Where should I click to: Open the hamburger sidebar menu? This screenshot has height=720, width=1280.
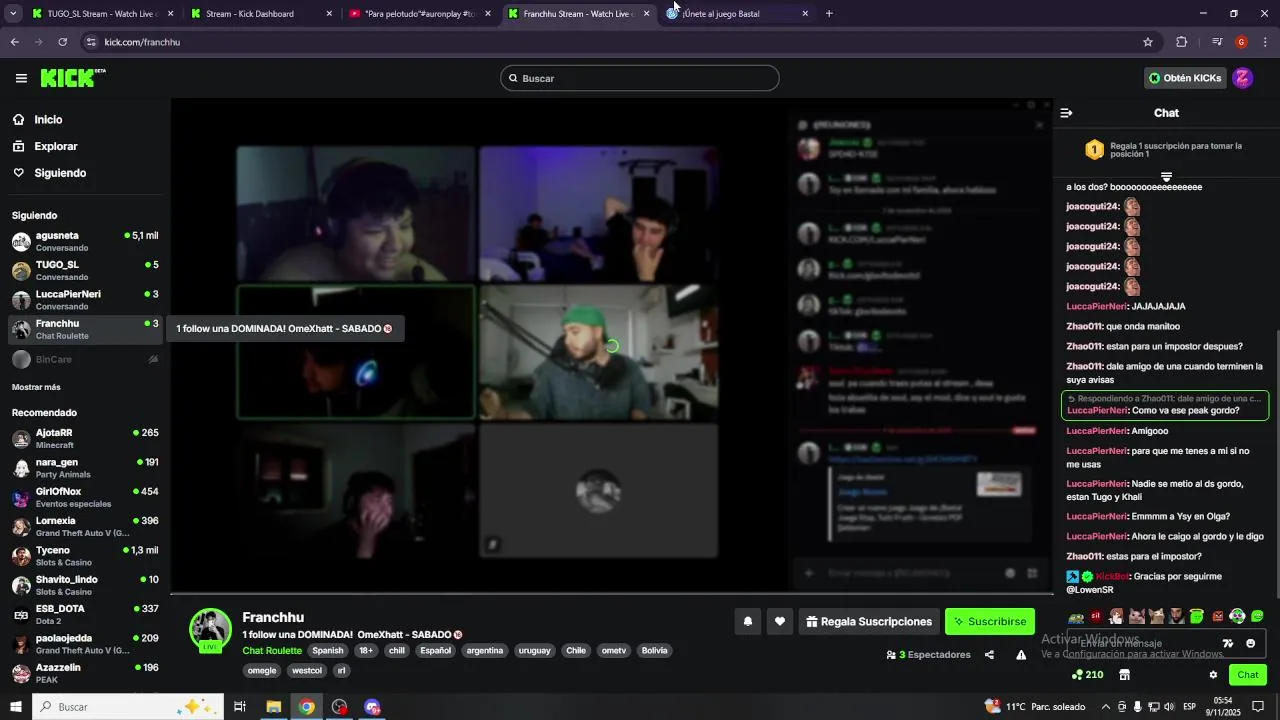coord(21,78)
